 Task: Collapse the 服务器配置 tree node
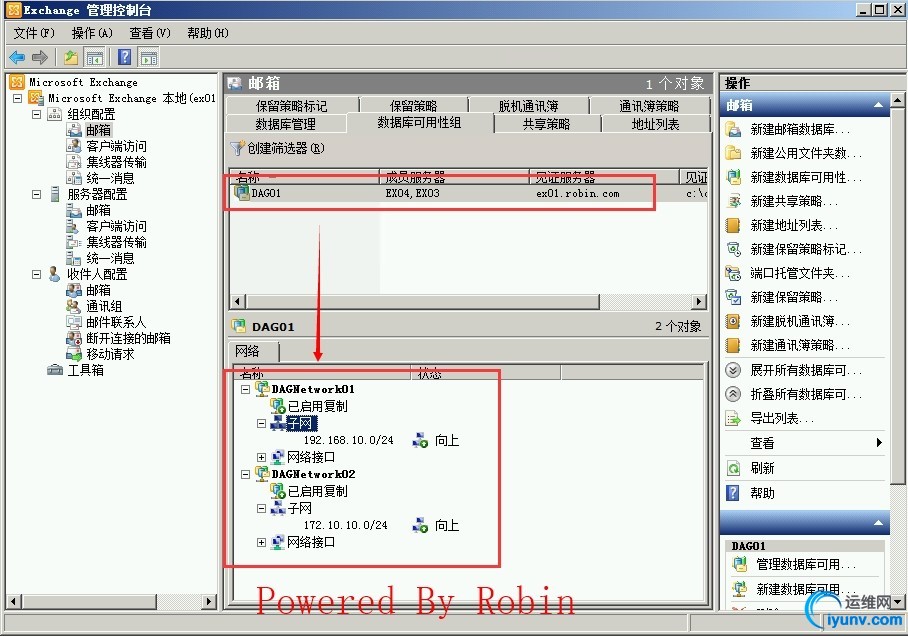[x=36, y=195]
